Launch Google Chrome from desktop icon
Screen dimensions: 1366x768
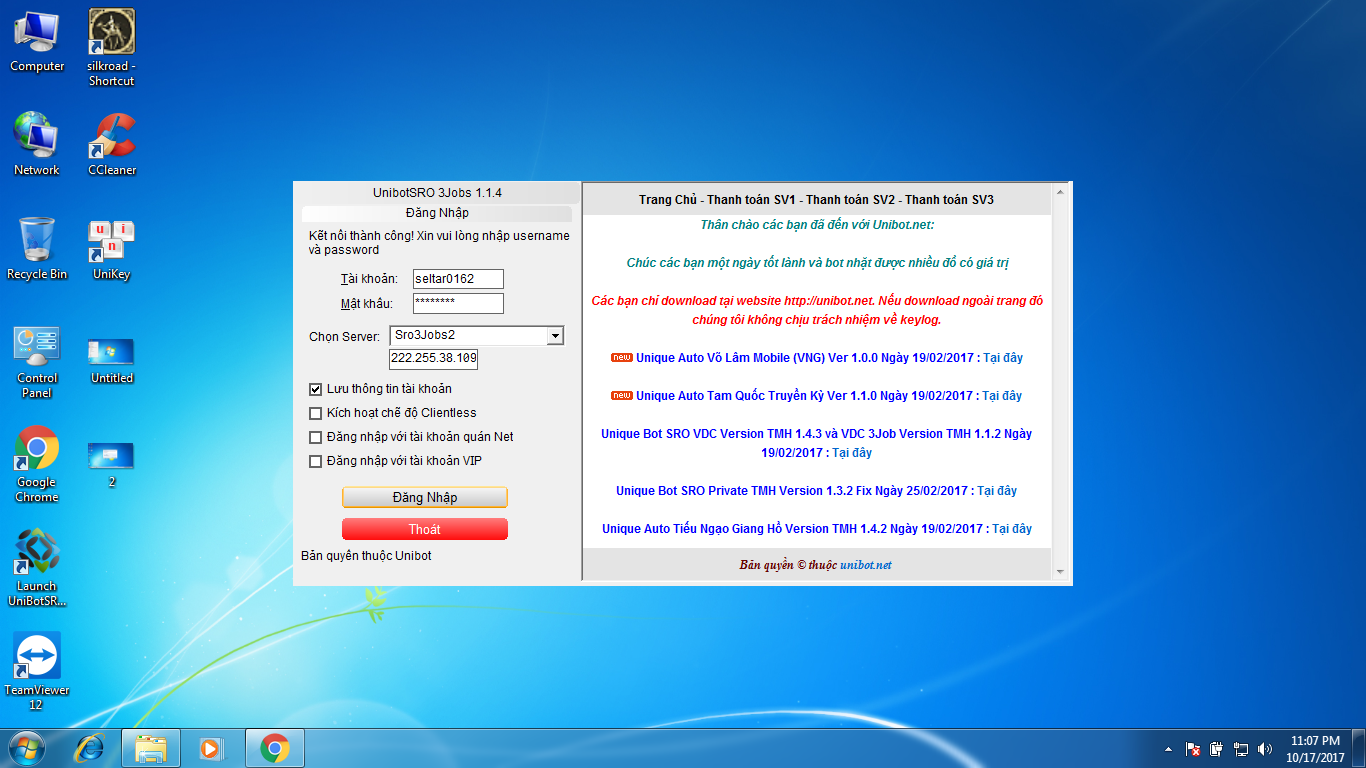[37, 465]
